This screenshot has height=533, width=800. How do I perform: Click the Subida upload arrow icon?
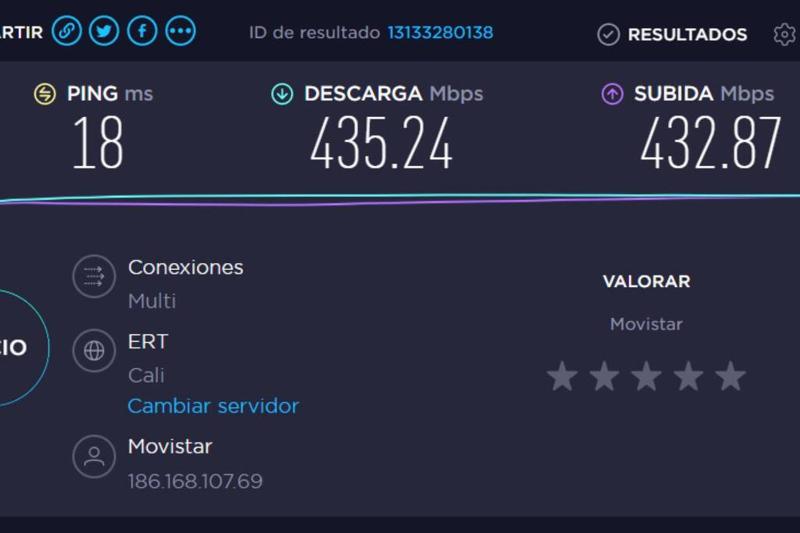pyautogui.click(x=612, y=94)
